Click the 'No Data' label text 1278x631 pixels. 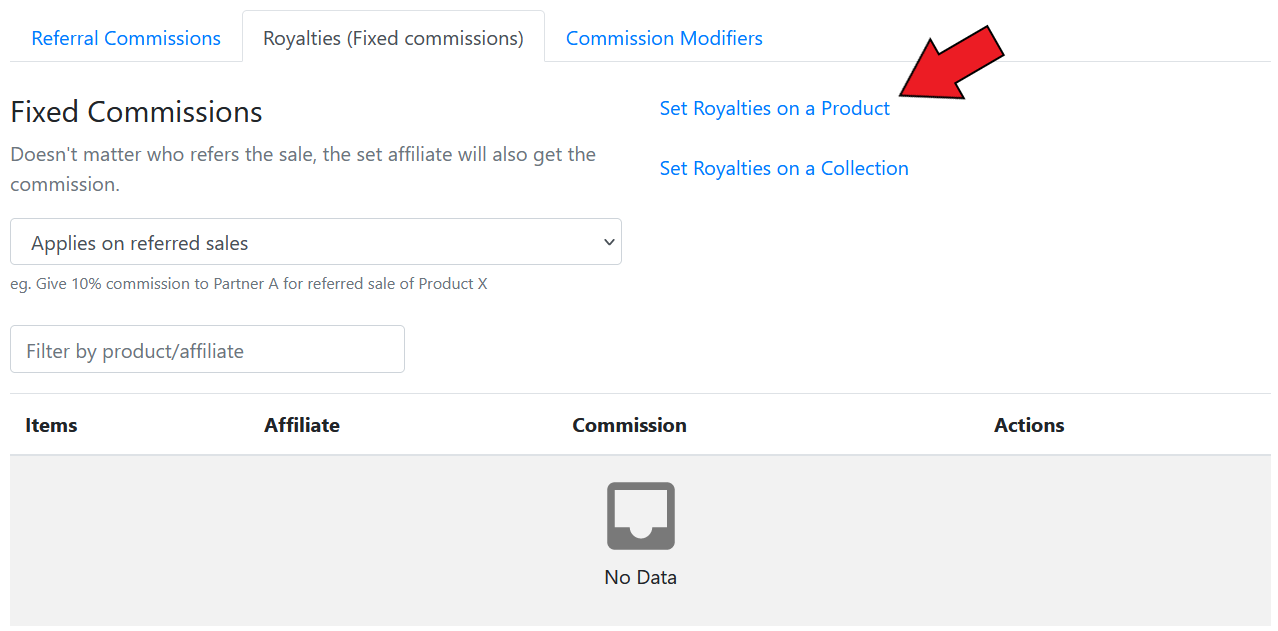(640, 577)
